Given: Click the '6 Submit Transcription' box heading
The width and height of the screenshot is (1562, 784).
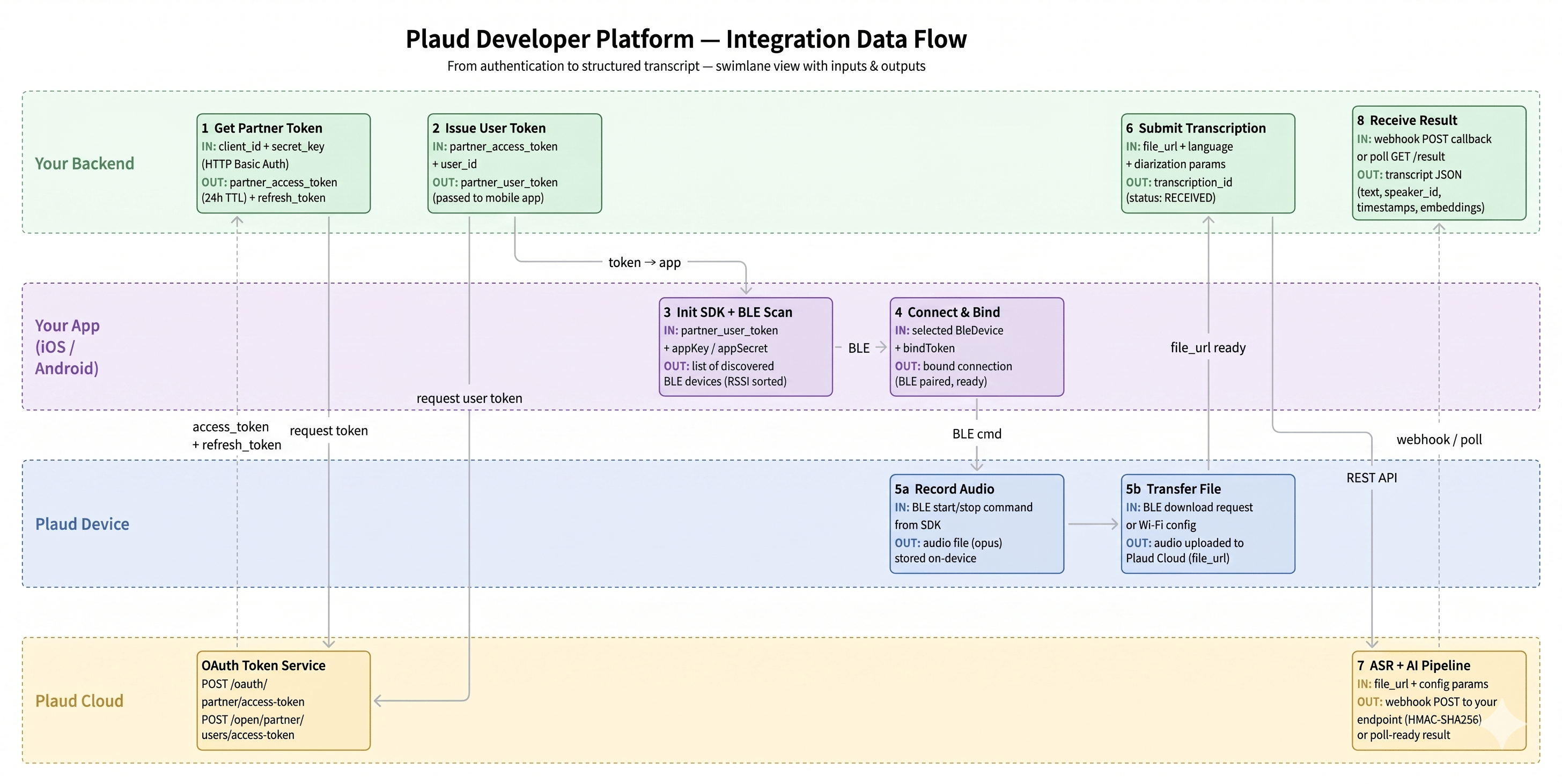Looking at the screenshot, I should 1196,128.
